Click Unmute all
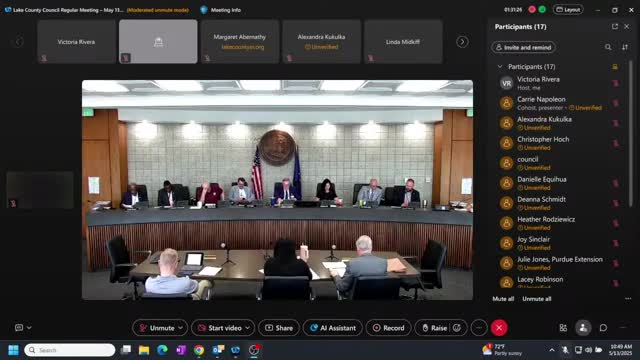Screen dimensions: 640x360 click(537, 299)
